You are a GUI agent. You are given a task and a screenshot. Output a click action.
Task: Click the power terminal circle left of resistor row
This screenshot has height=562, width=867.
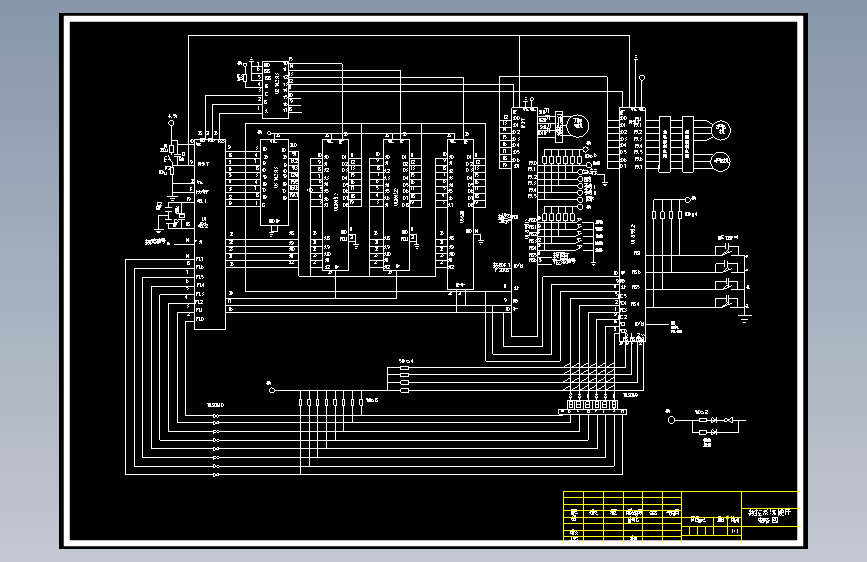(271, 390)
